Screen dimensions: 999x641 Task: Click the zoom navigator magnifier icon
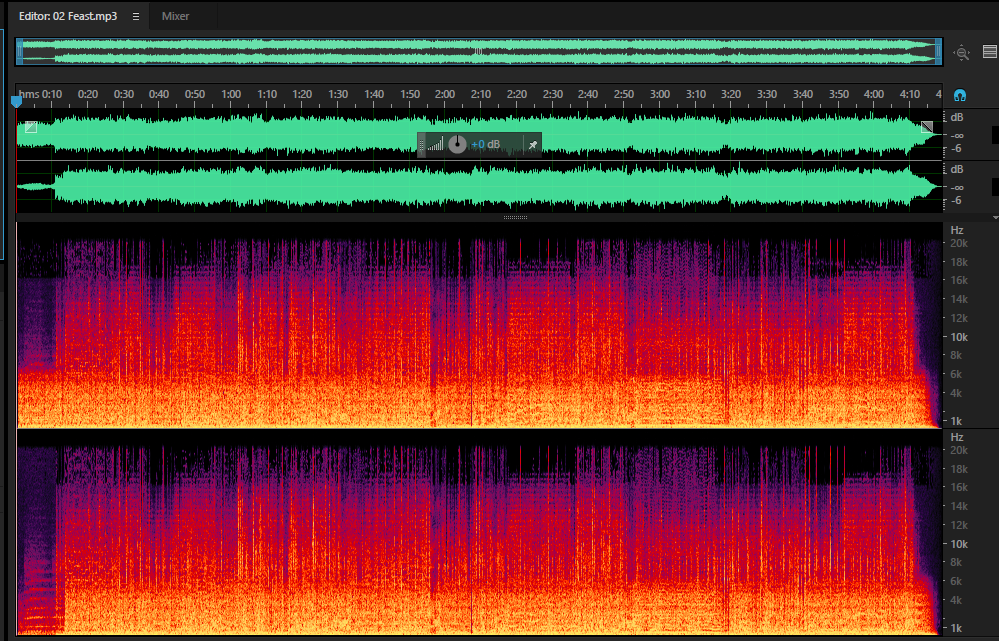(x=961, y=53)
